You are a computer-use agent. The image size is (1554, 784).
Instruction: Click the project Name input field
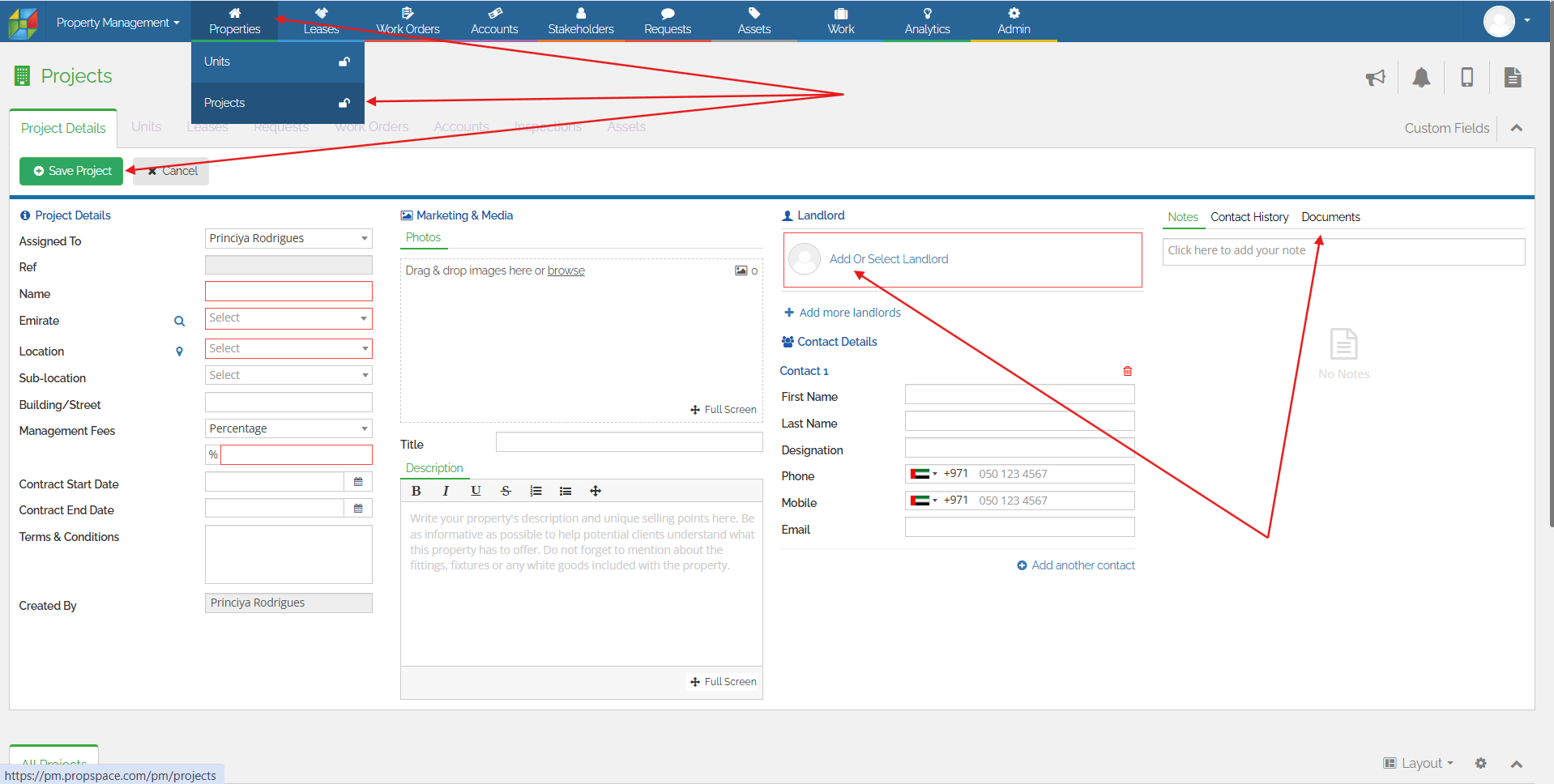tap(288, 292)
